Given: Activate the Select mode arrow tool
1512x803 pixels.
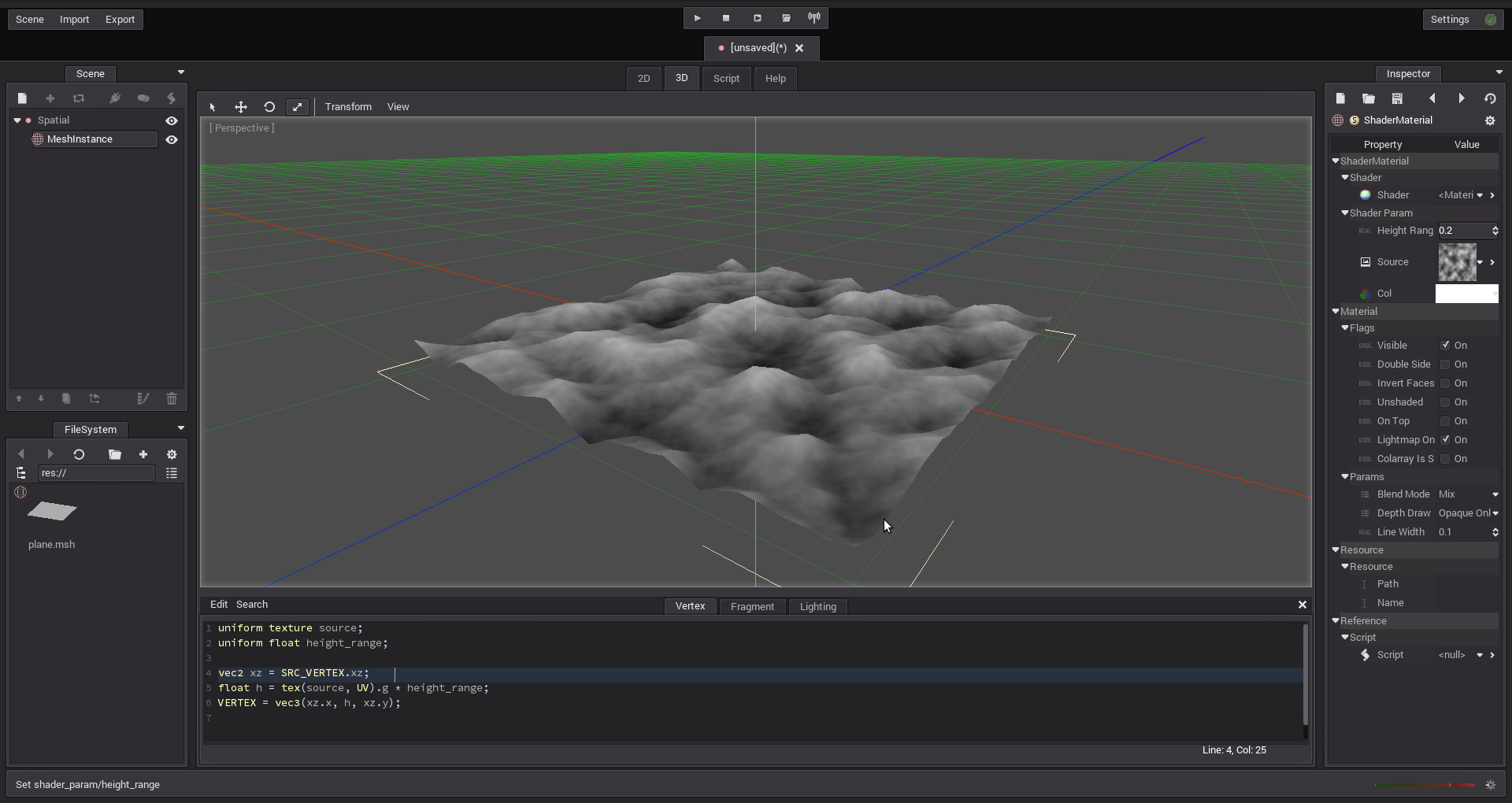Looking at the screenshot, I should [x=213, y=107].
